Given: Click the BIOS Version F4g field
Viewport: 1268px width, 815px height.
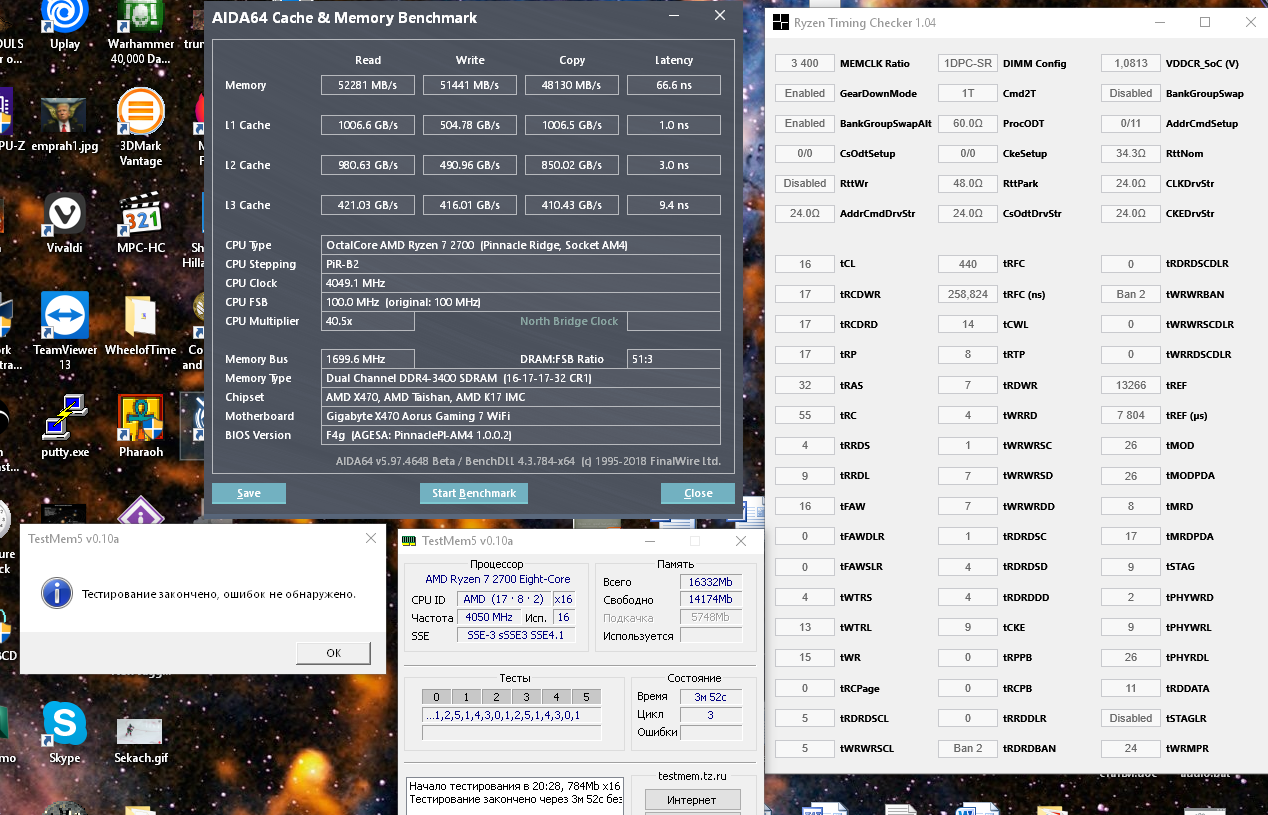Looking at the screenshot, I should coord(521,435).
